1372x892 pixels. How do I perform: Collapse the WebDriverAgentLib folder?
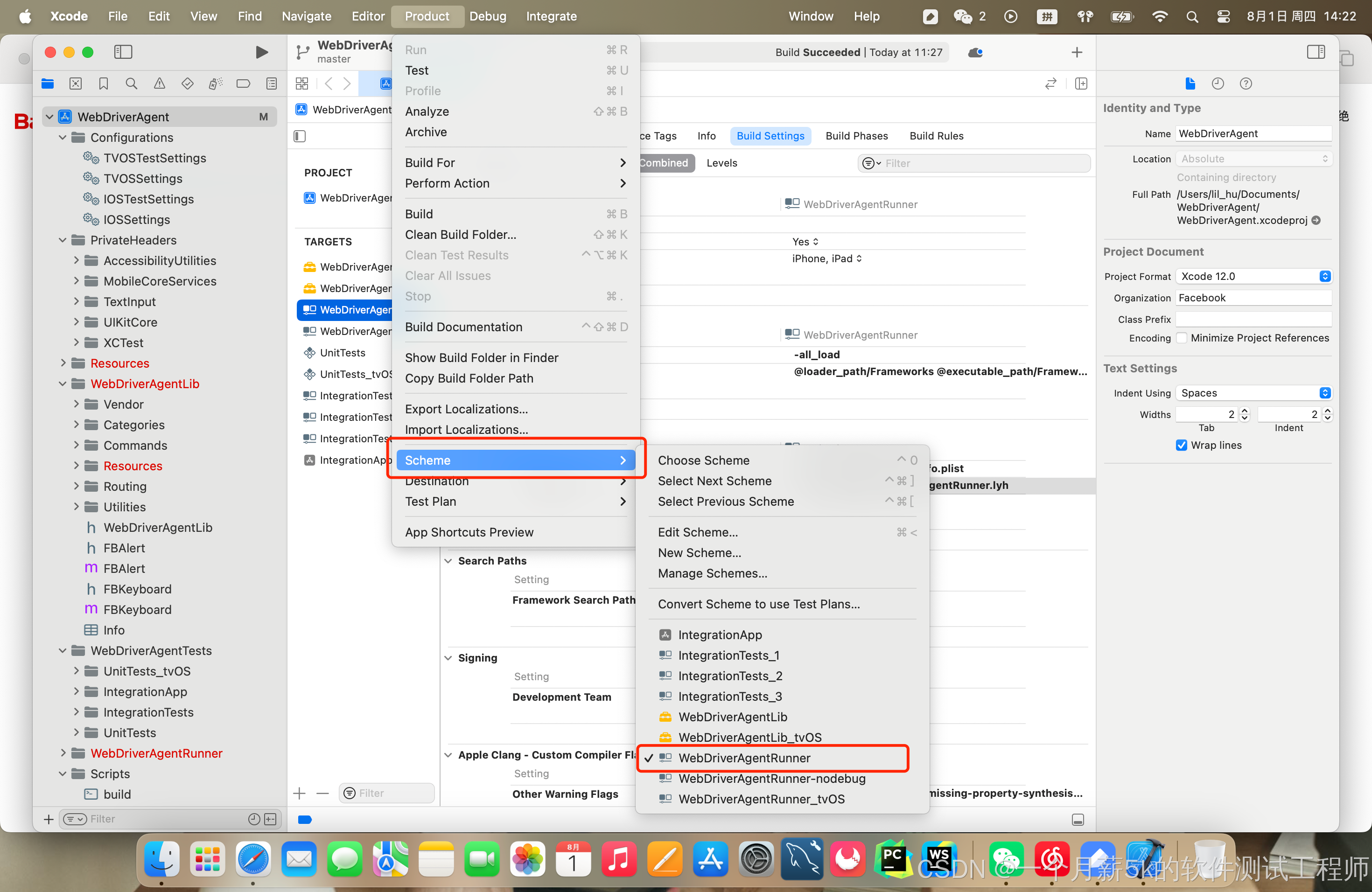click(63, 384)
